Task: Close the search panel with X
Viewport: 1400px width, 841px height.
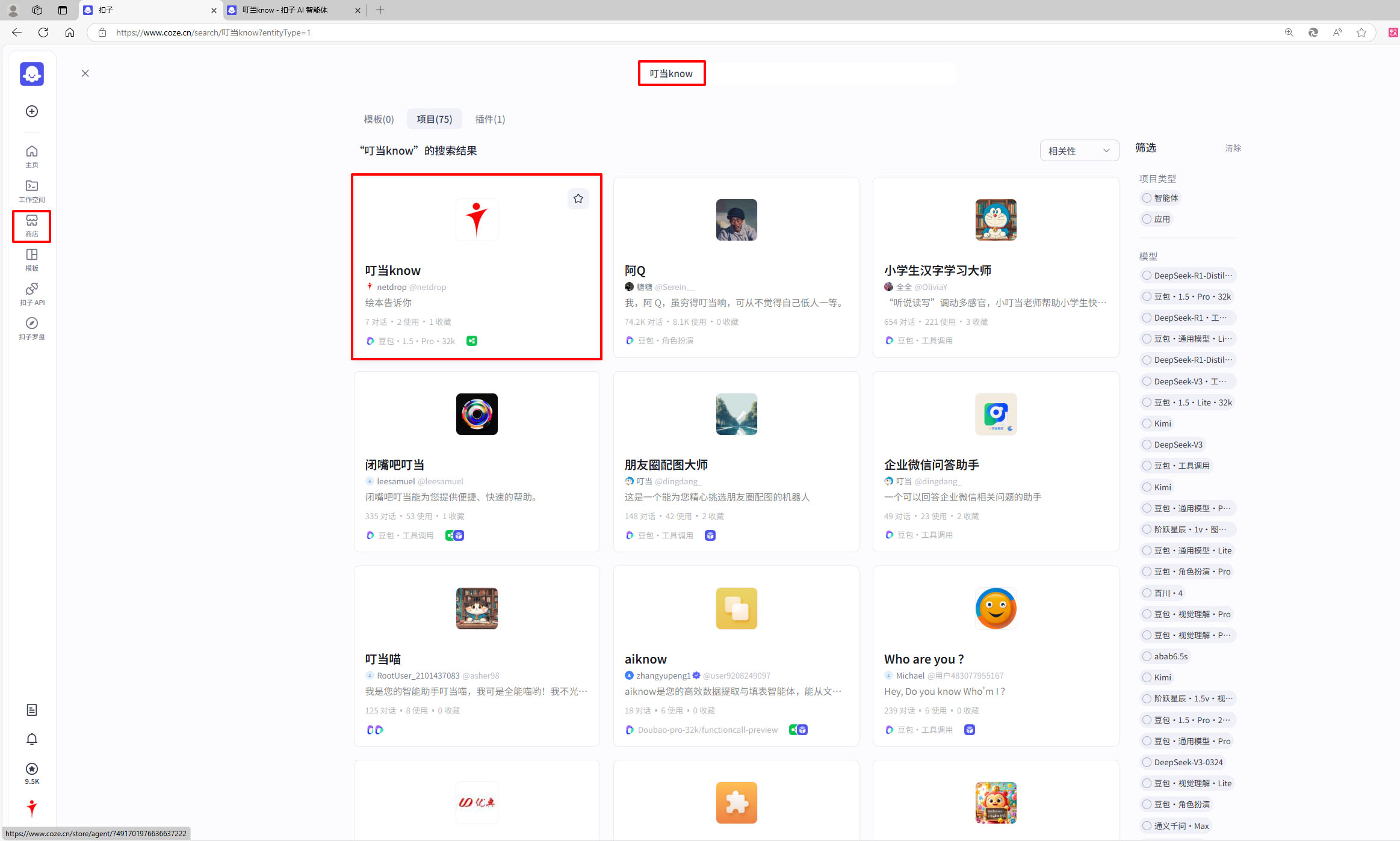Action: pyautogui.click(x=85, y=73)
